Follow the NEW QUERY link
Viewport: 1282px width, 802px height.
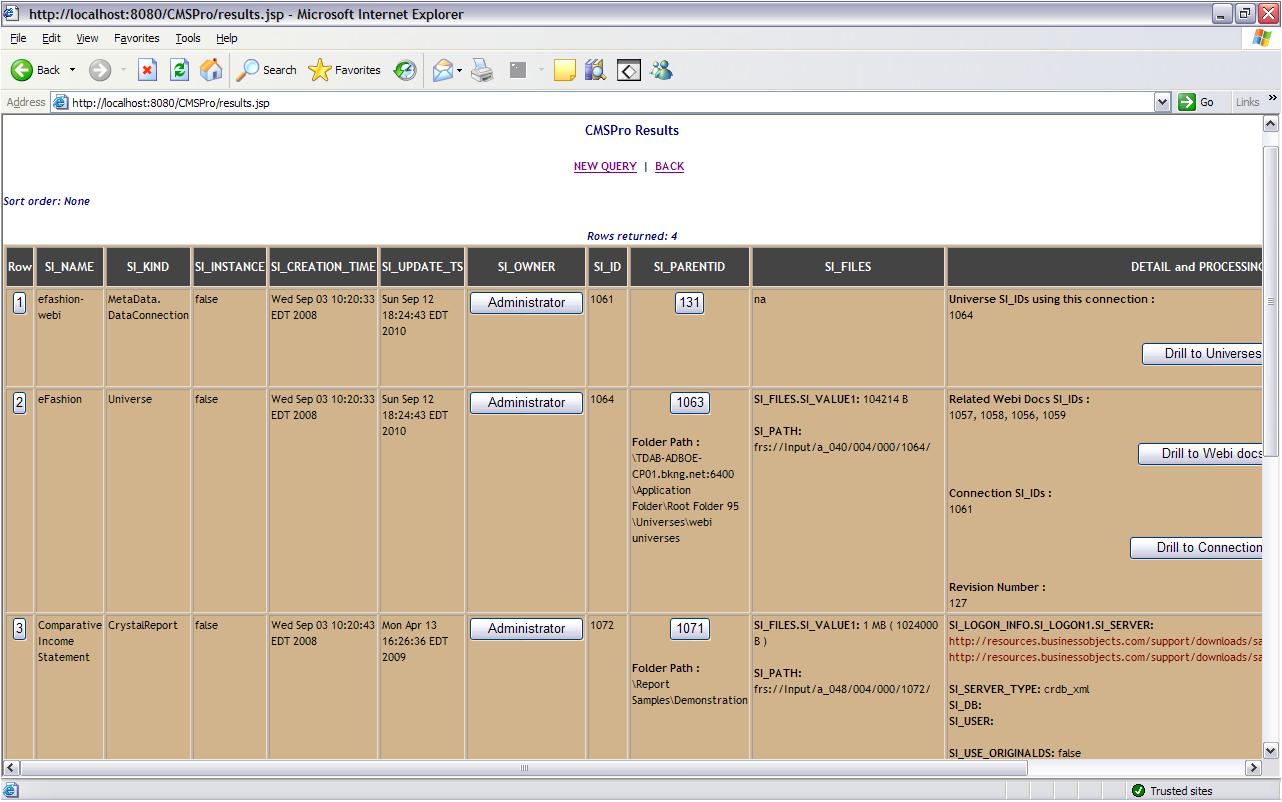point(605,166)
